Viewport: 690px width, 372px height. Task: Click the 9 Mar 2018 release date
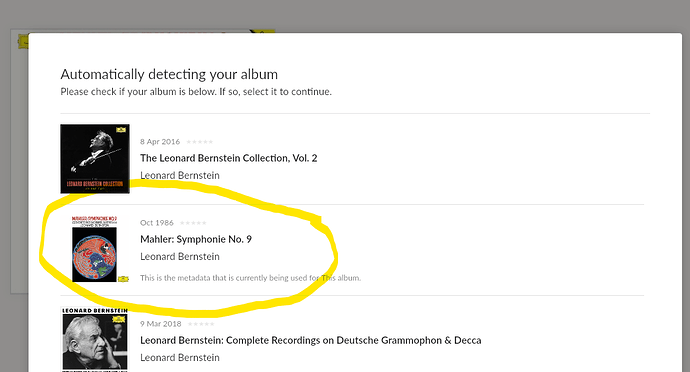point(161,324)
